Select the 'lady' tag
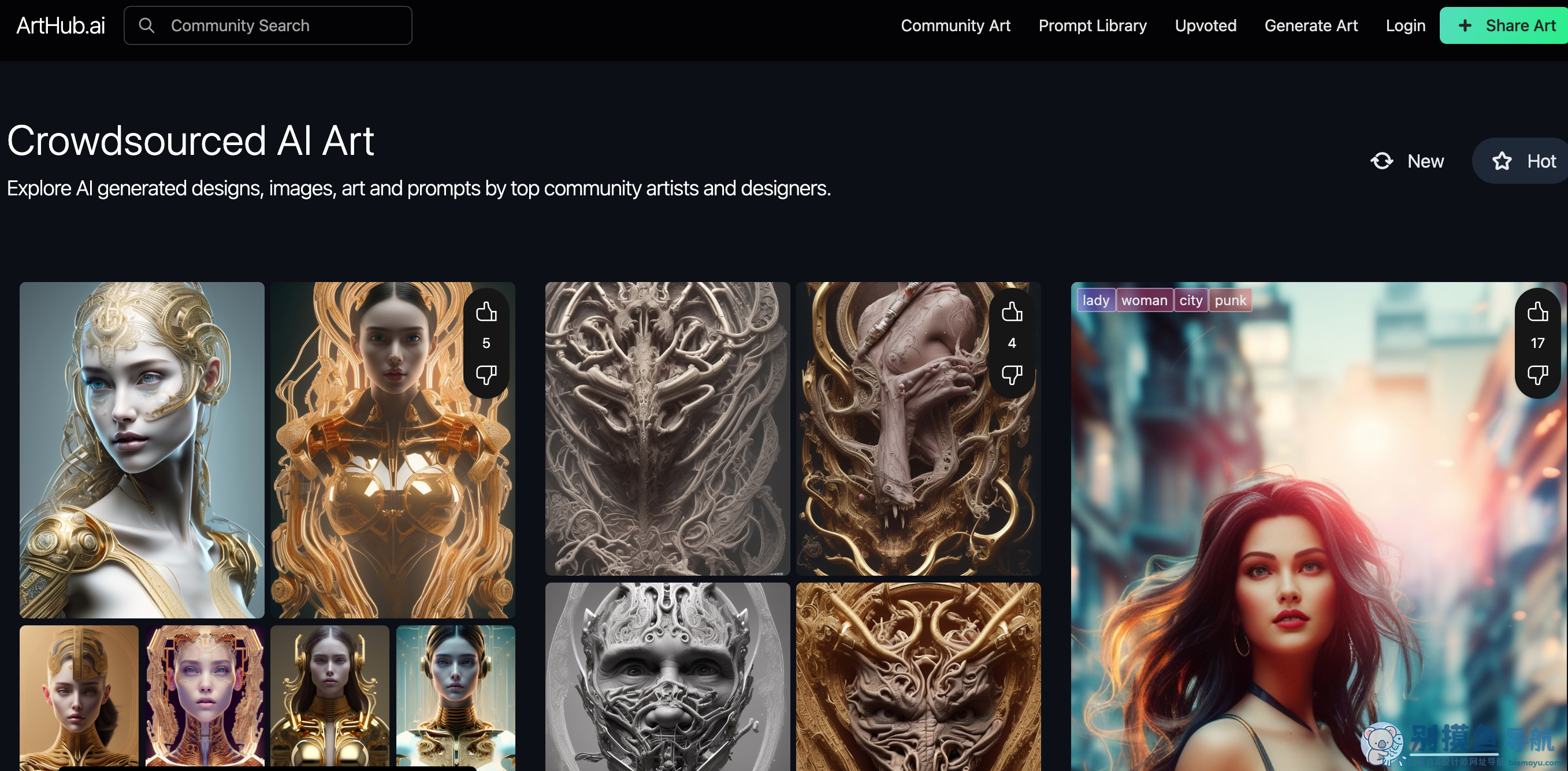The image size is (1568, 771). pyautogui.click(x=1095, y=300)
